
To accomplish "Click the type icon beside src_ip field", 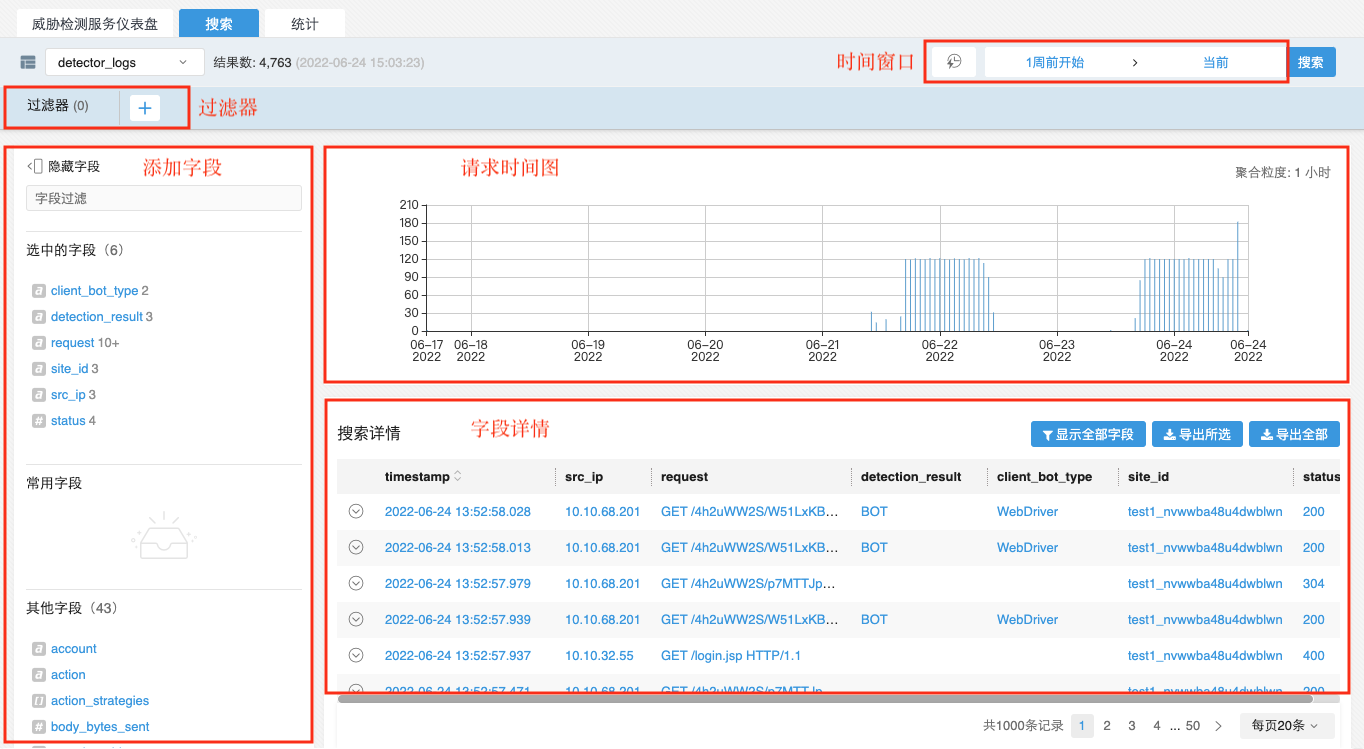I will tap(39, 395).
